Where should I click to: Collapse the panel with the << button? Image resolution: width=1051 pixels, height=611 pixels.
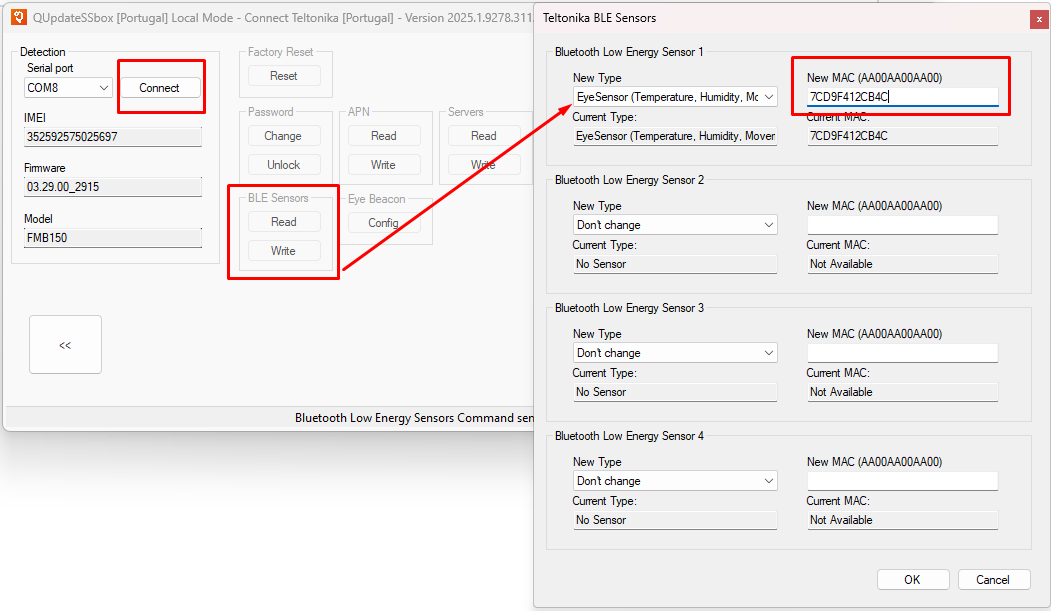point(65,345)
